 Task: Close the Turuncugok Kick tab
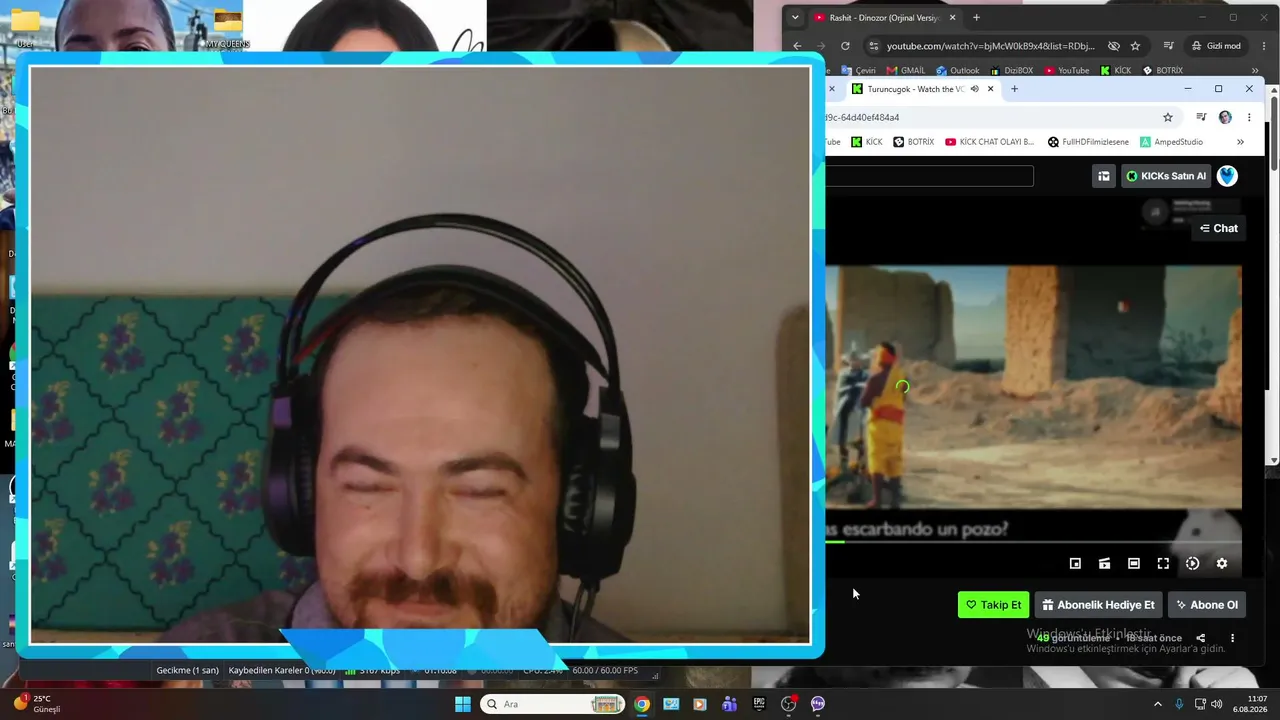991,89
